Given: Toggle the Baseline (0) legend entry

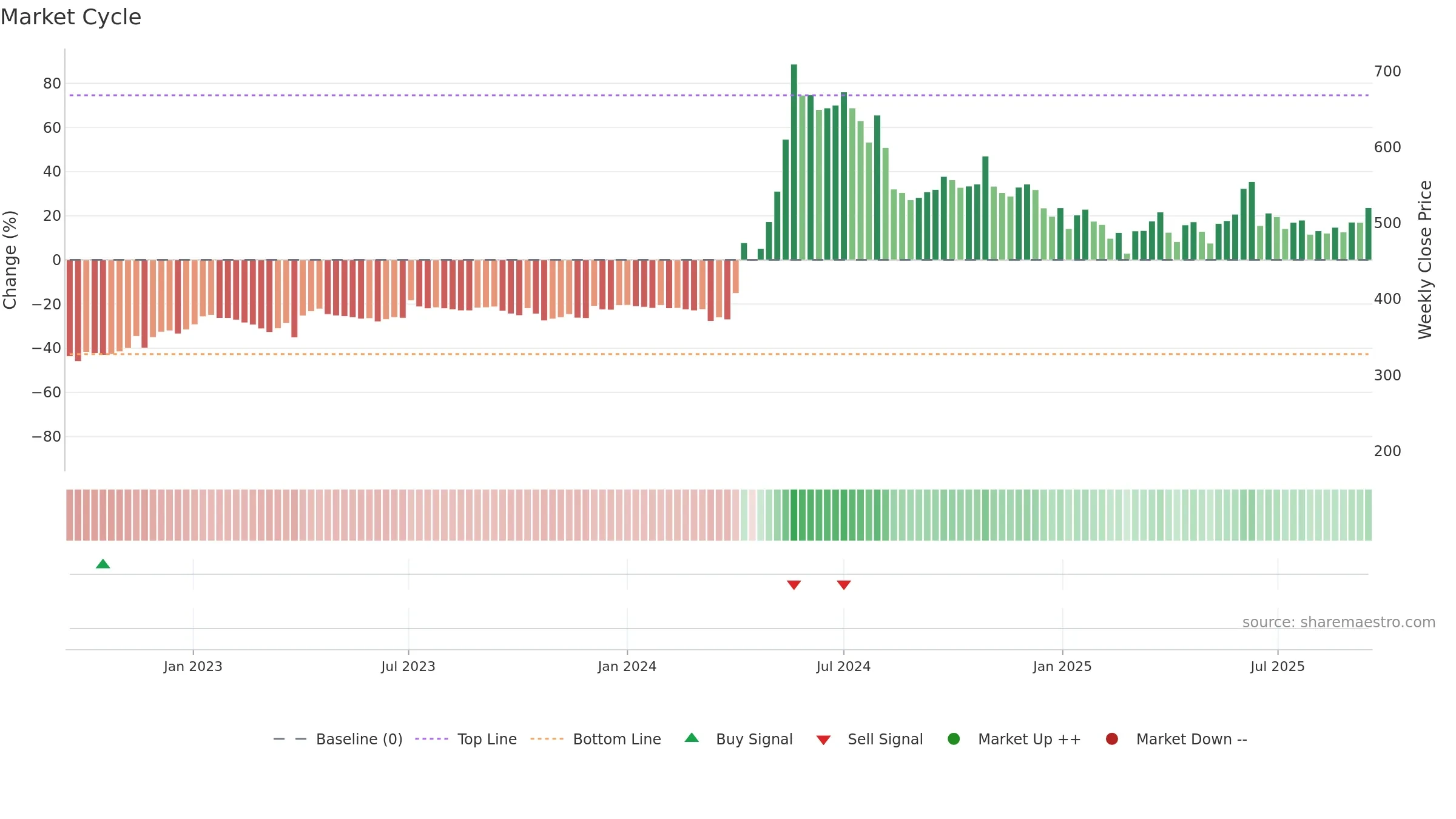Looking at the screenshot, I should (x=338, y=739).
